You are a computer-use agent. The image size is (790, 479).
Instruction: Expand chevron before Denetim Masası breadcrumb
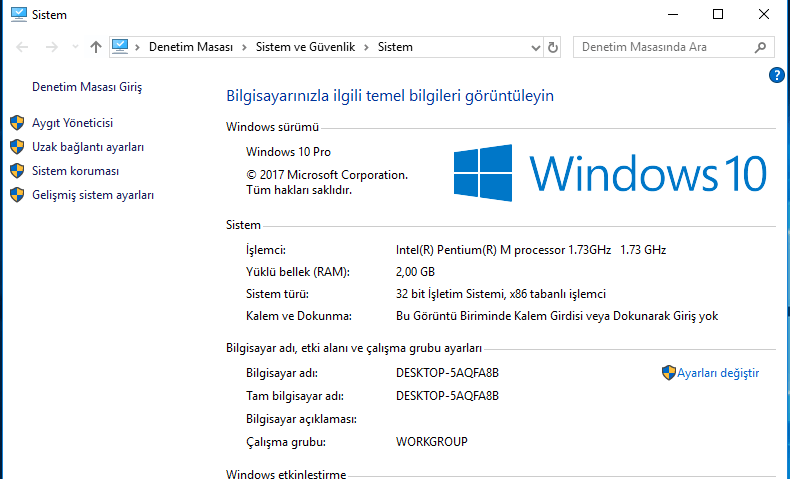pyautogui.click(x=137, y=47)
